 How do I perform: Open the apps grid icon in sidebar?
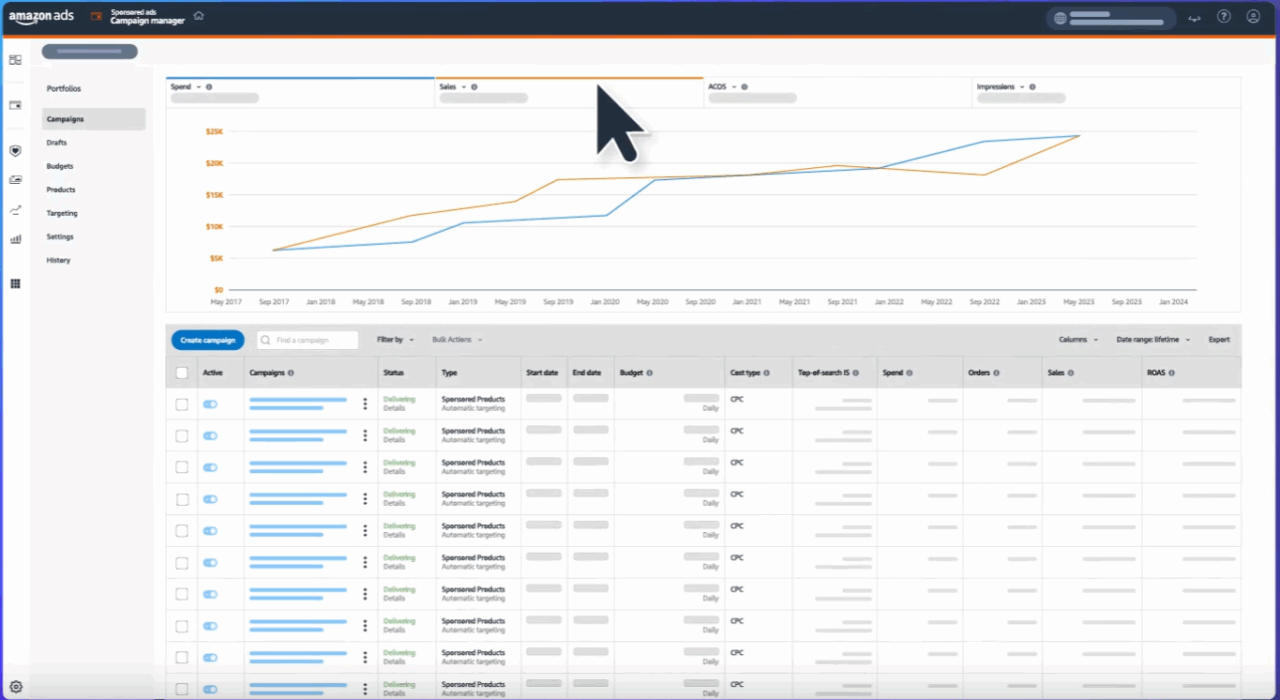click(x=15, y=284)
